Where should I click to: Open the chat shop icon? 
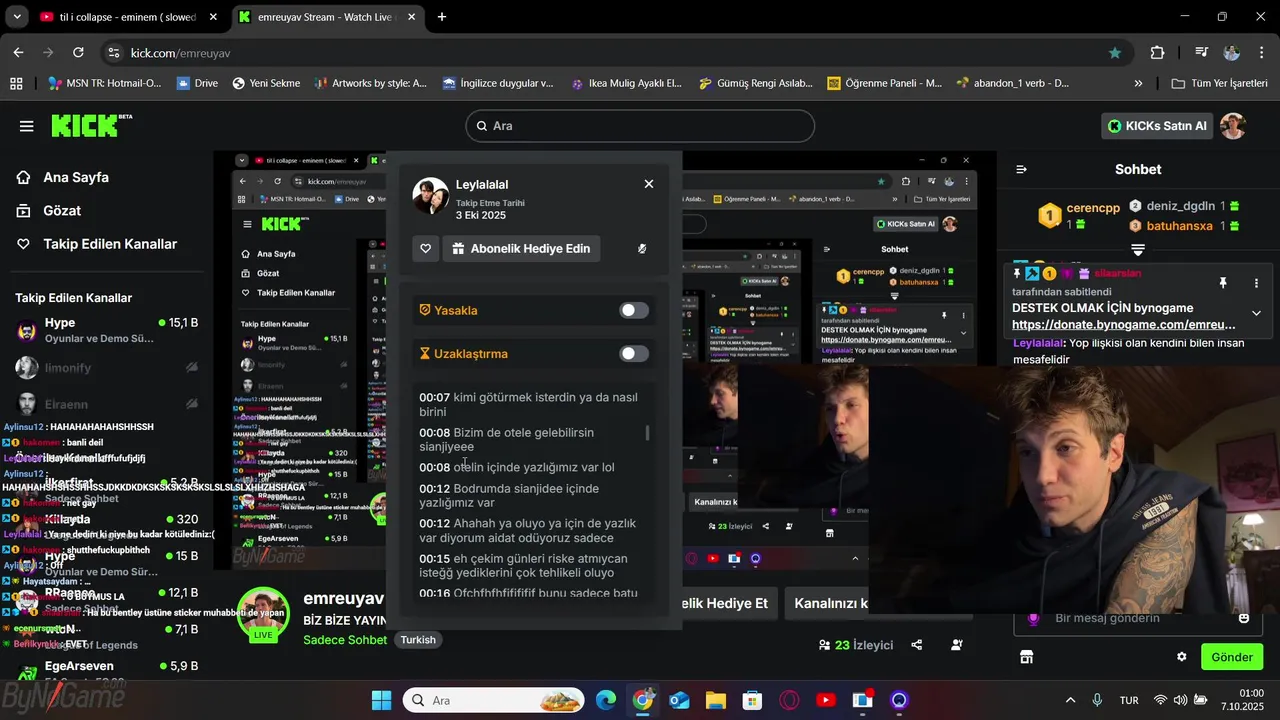(x=1026, y=657)
